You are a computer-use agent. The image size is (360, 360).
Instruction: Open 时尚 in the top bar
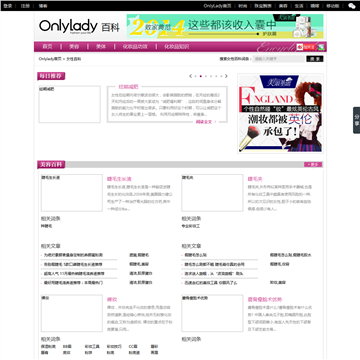243,6
